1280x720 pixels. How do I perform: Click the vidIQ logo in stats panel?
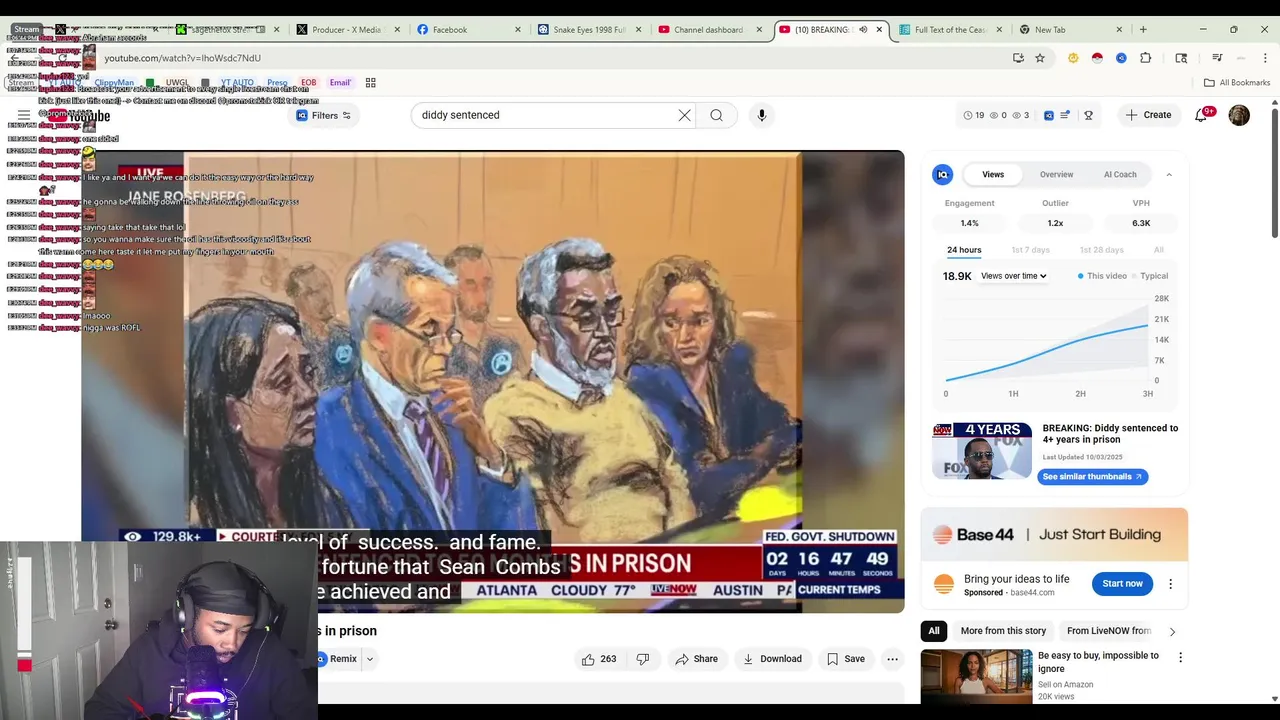pyautogui.click(x=942, y=175)
